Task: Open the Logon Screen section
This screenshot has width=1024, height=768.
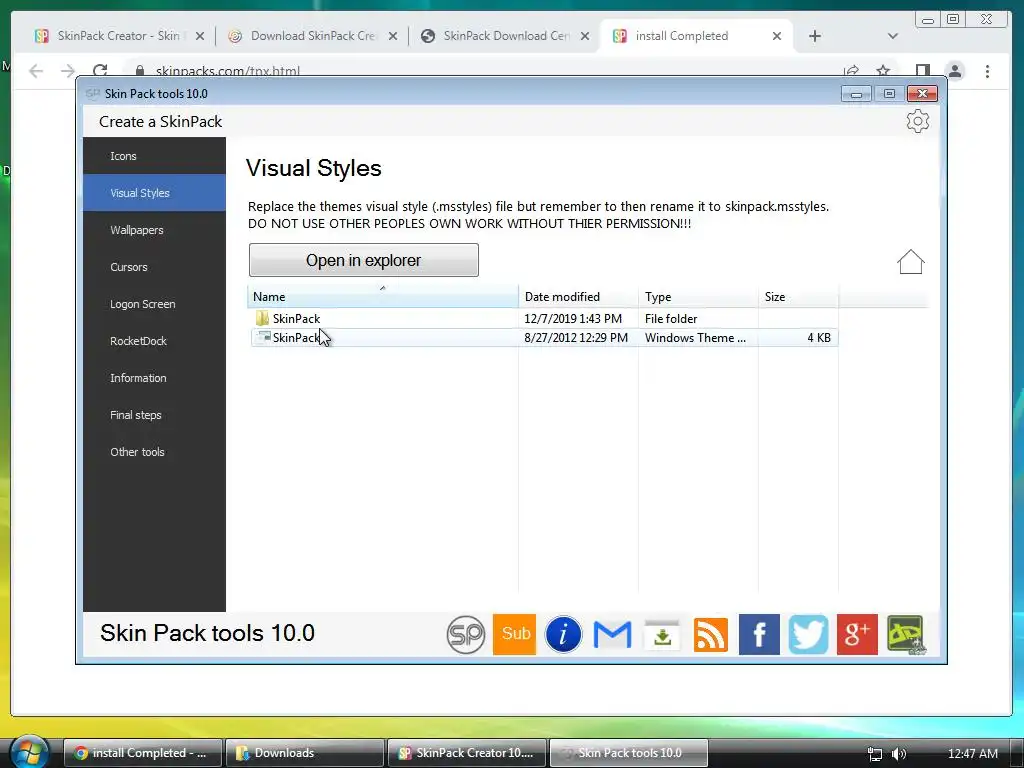Action: [154, 304]
